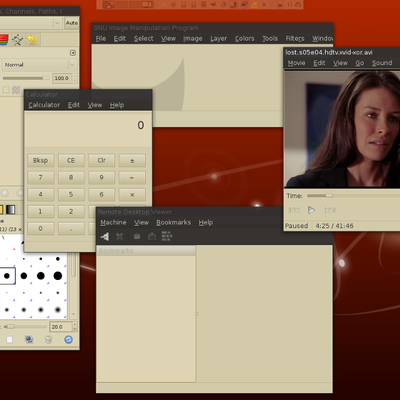
Task: Click the new brush icon
Action: (x=10, y=340)
